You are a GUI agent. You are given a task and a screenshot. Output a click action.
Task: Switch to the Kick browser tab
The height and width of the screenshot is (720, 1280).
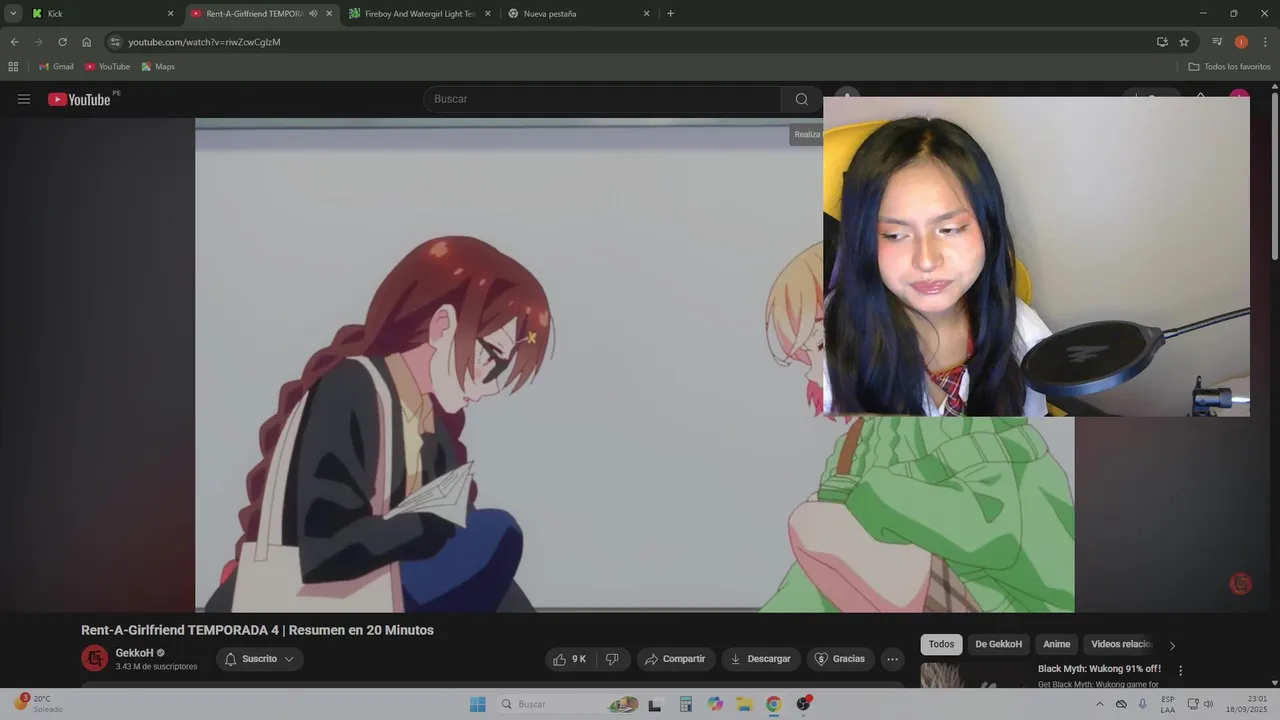pos(101,14)
